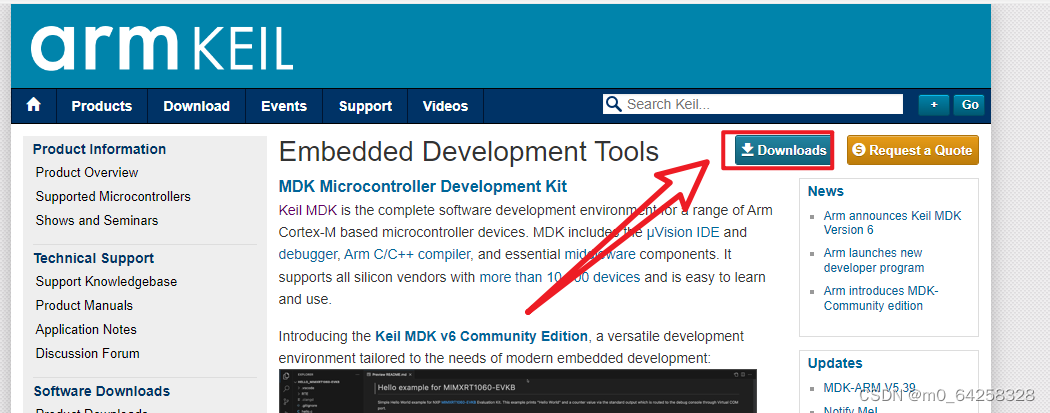Click the Product Information sidebar heading

click(100, 149)
